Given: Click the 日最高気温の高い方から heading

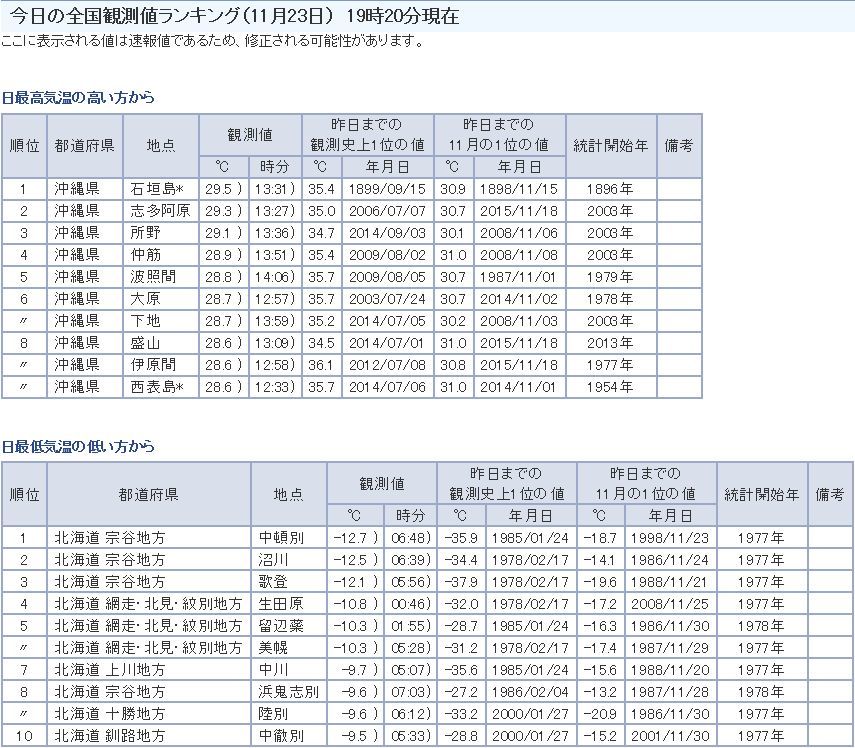Looking at the screenshot, I should (78, 98).
